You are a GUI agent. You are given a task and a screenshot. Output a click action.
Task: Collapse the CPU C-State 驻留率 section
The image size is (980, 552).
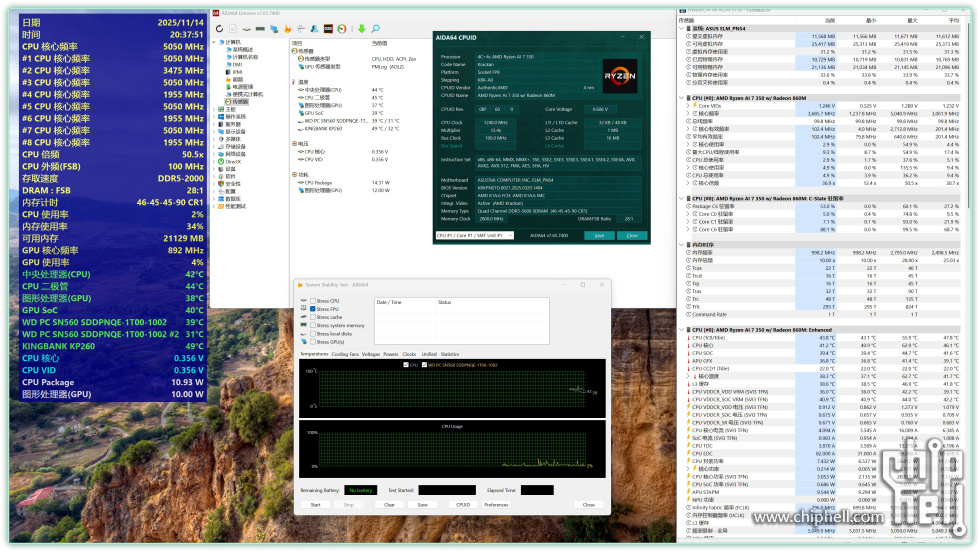683,198
